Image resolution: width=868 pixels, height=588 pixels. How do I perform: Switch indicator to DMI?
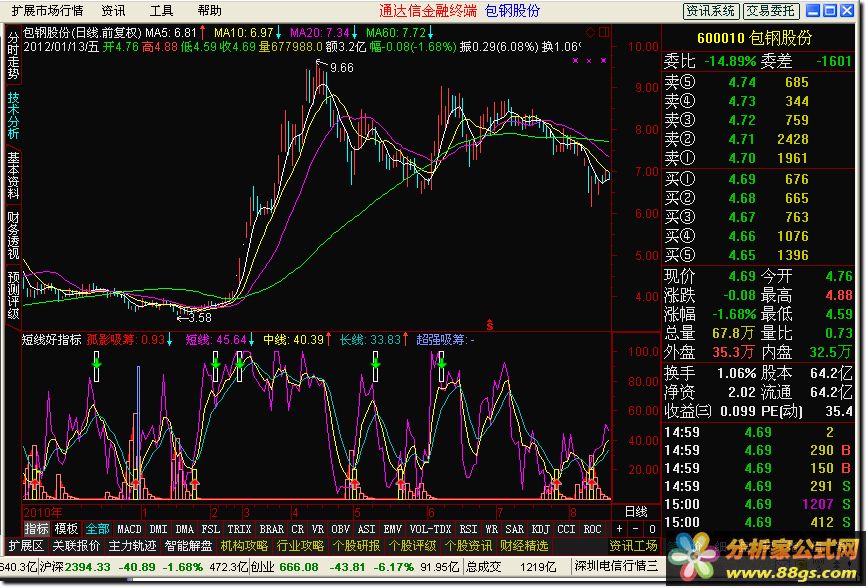point(158,529)
